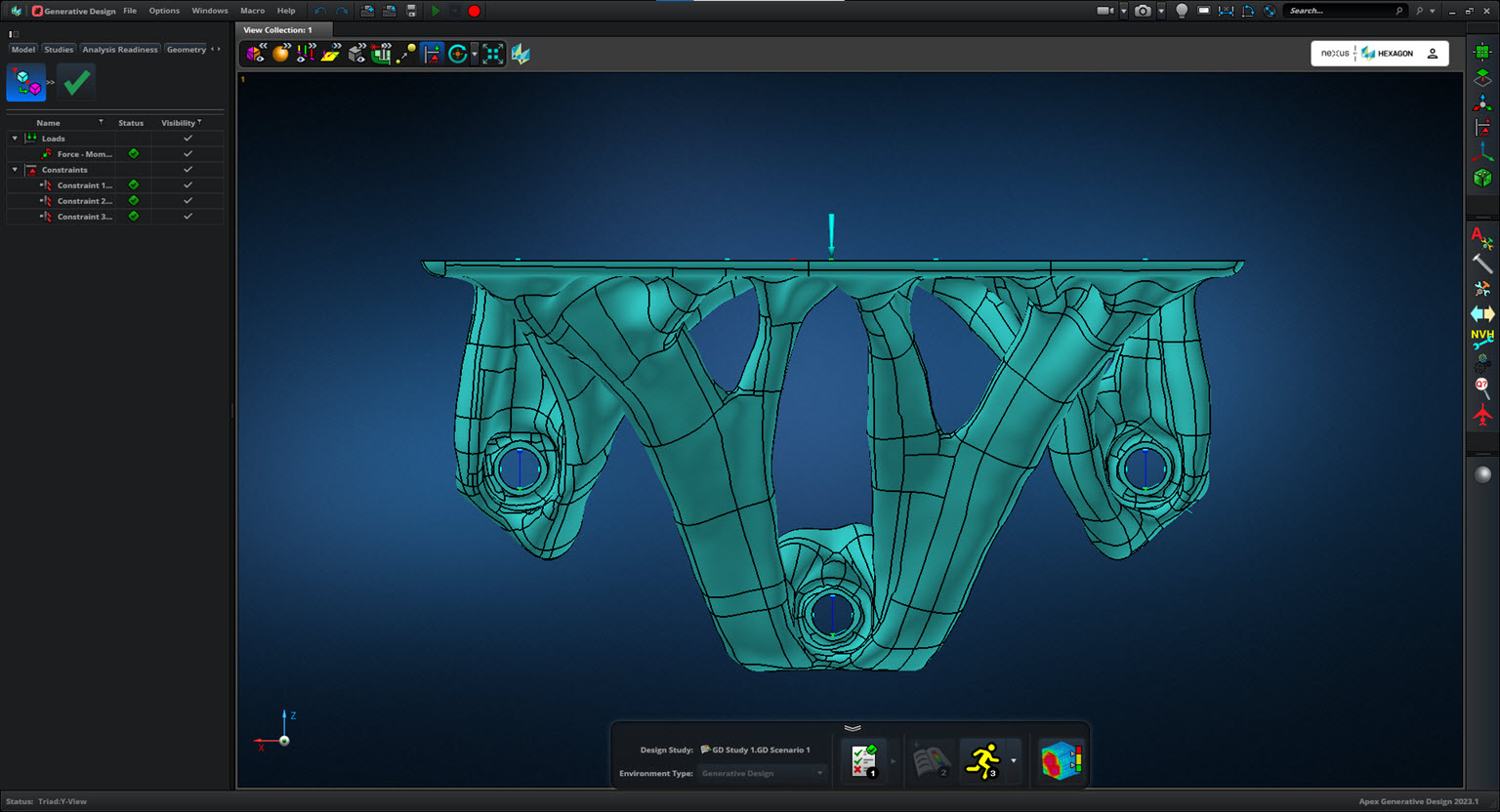Collapse the Constraints tree node
The height and width of the screenshot is (812, 1500).
[x=15, y=170]
